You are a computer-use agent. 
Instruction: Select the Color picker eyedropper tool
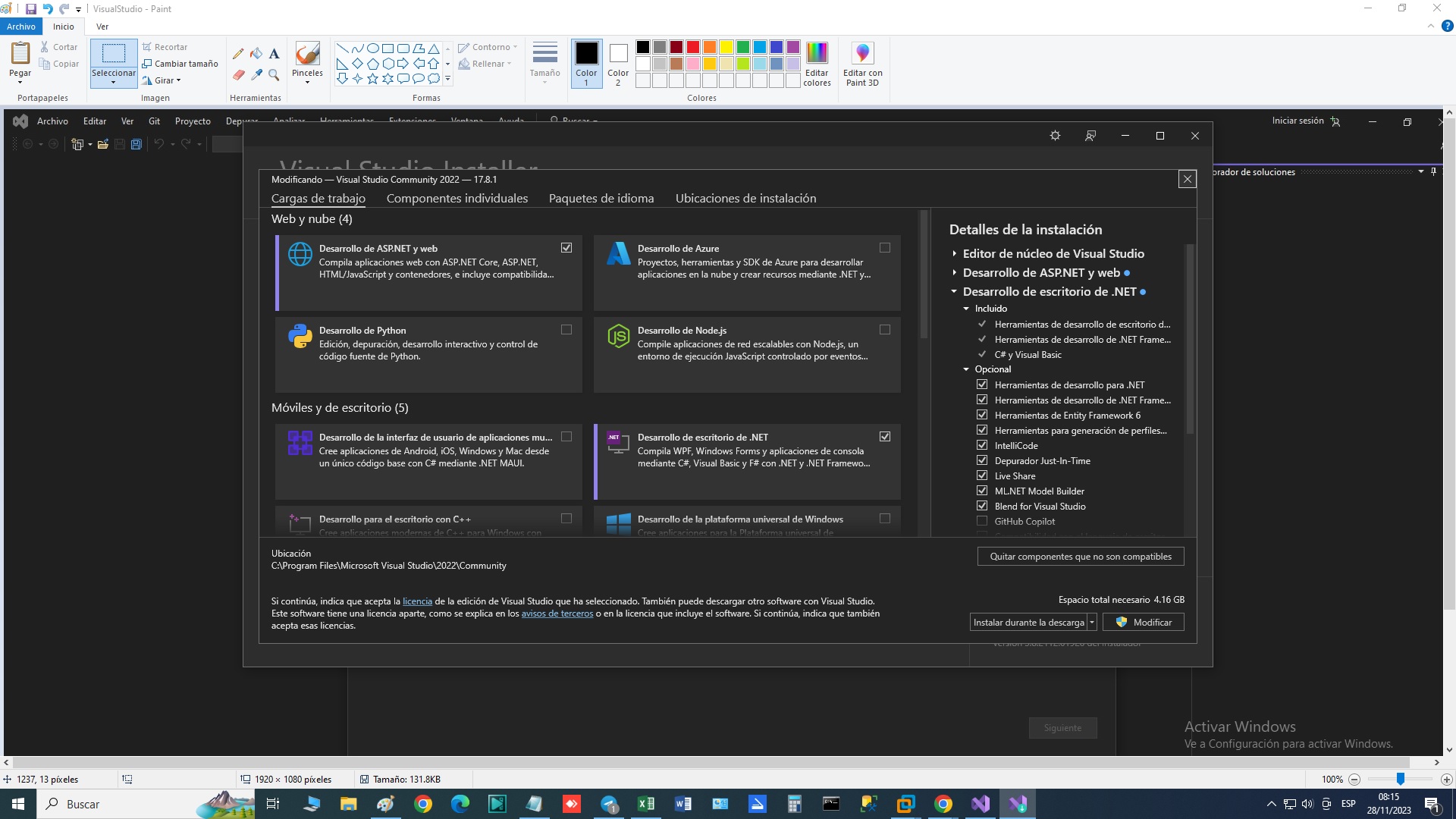coord(256,75)
